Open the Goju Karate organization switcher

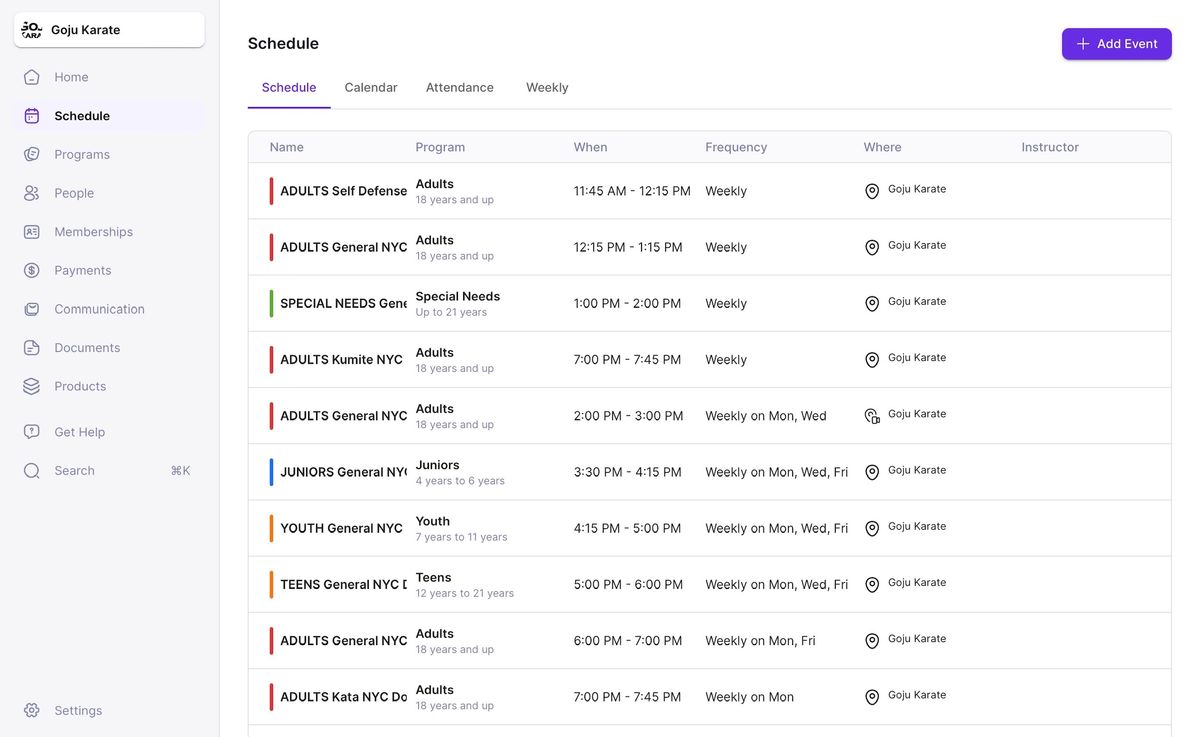109,30
